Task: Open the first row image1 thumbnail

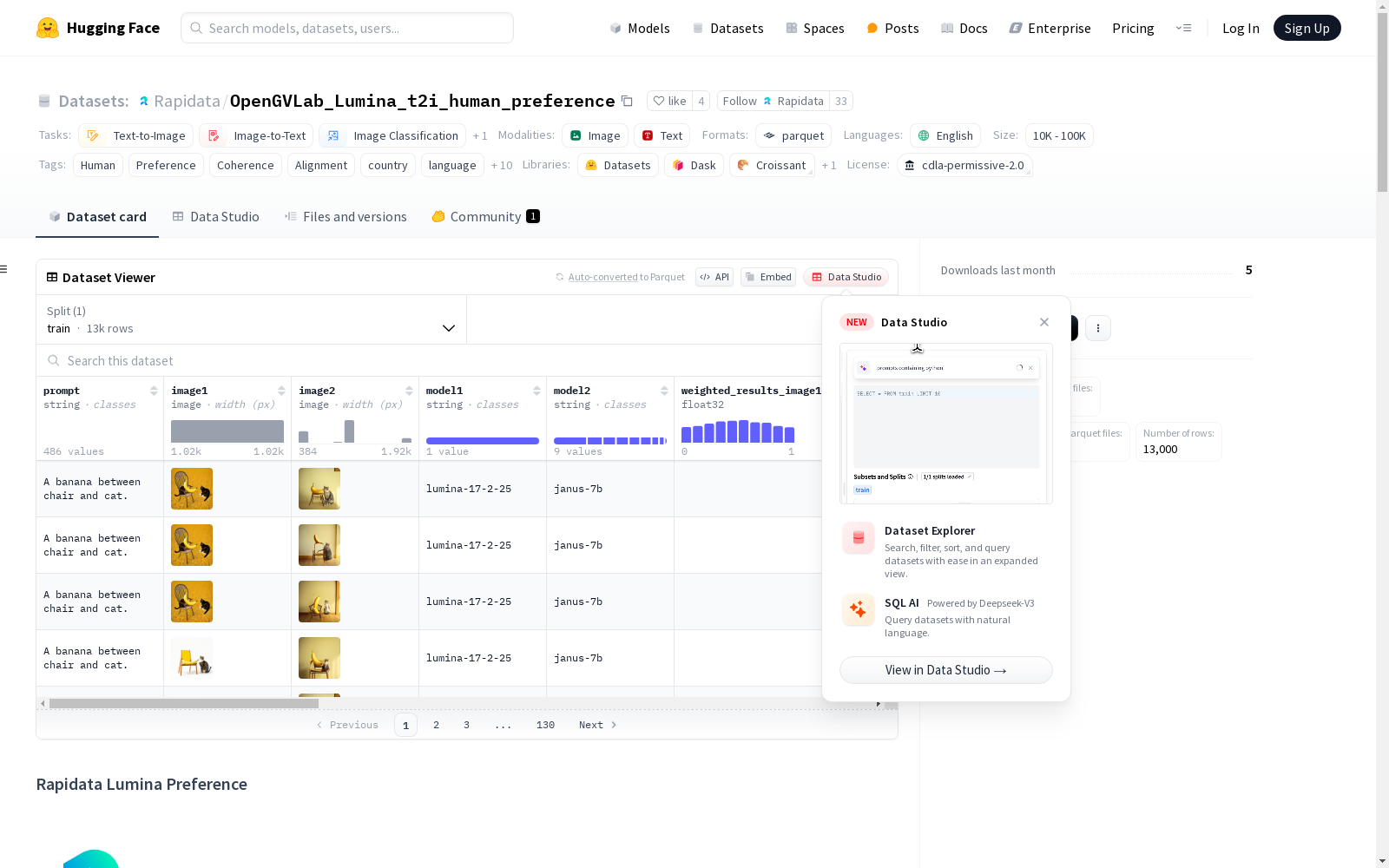Action: (192, 489)
